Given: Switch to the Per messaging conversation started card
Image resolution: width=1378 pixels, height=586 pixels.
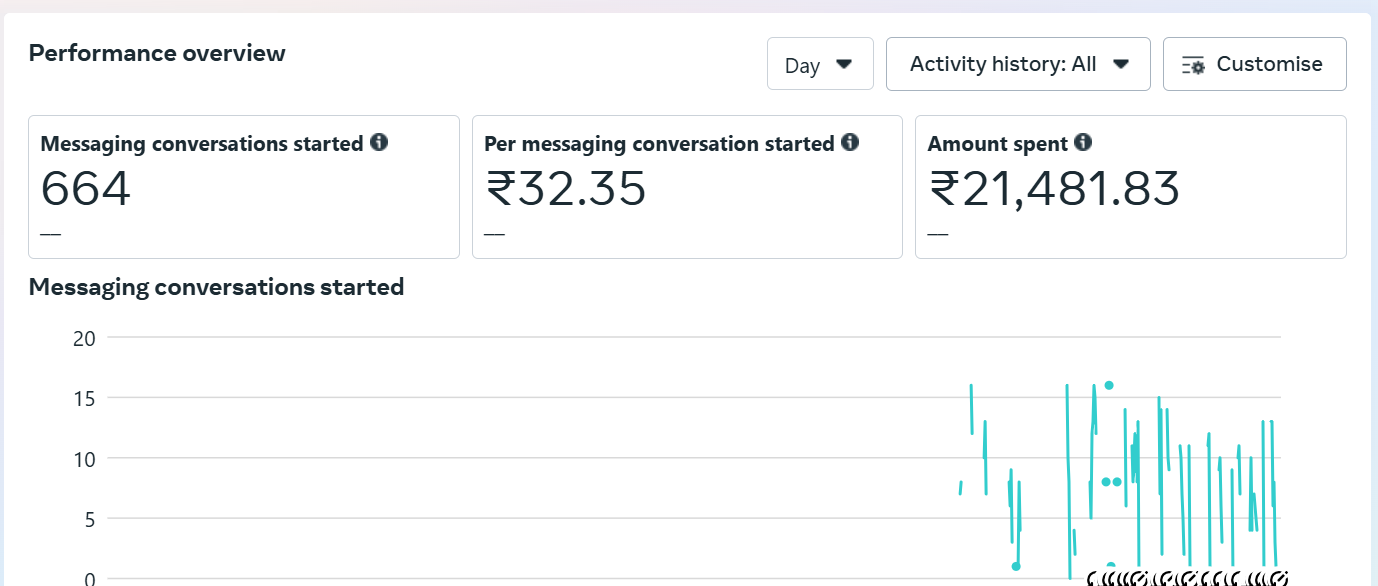Looking at the screenshot, I should pyautogui.click(x=687, y=187).
